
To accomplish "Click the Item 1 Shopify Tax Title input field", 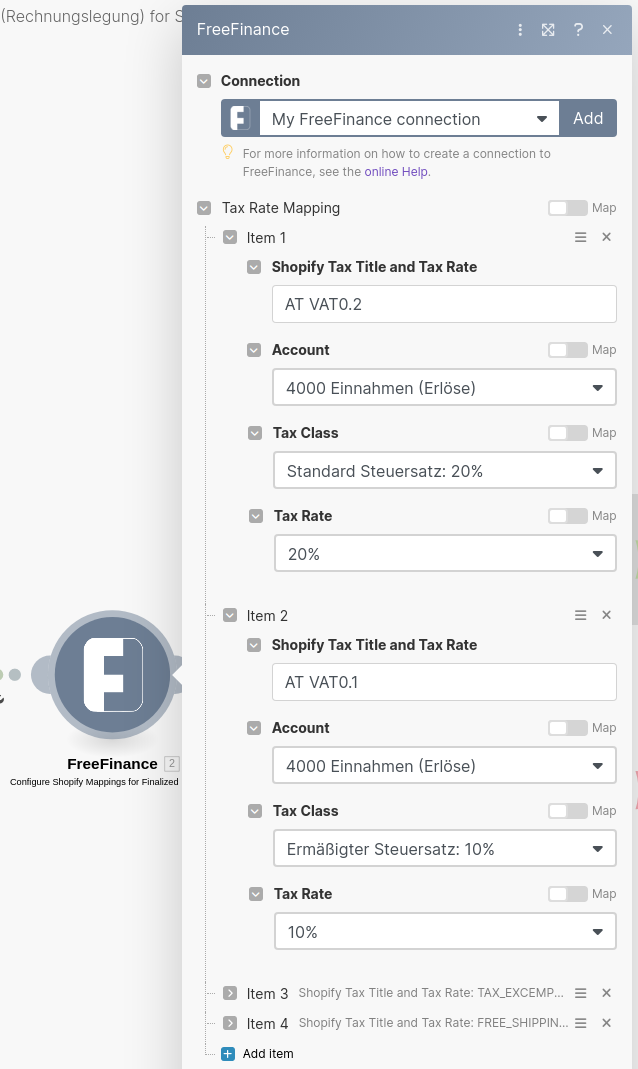I will coord(444,304).
